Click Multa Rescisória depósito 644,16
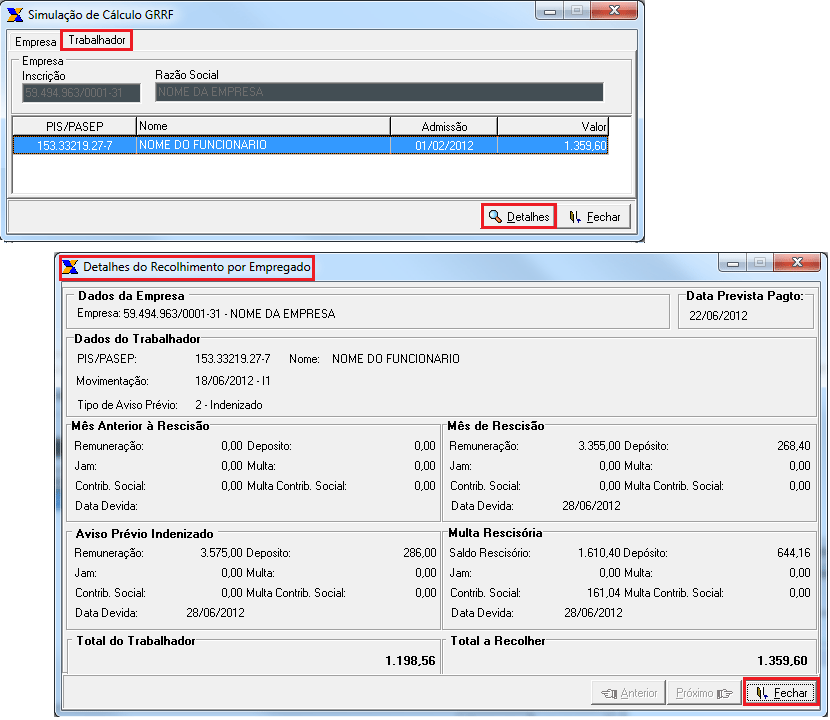This screenshot has width=830, height=720. [x=793, y=553]
